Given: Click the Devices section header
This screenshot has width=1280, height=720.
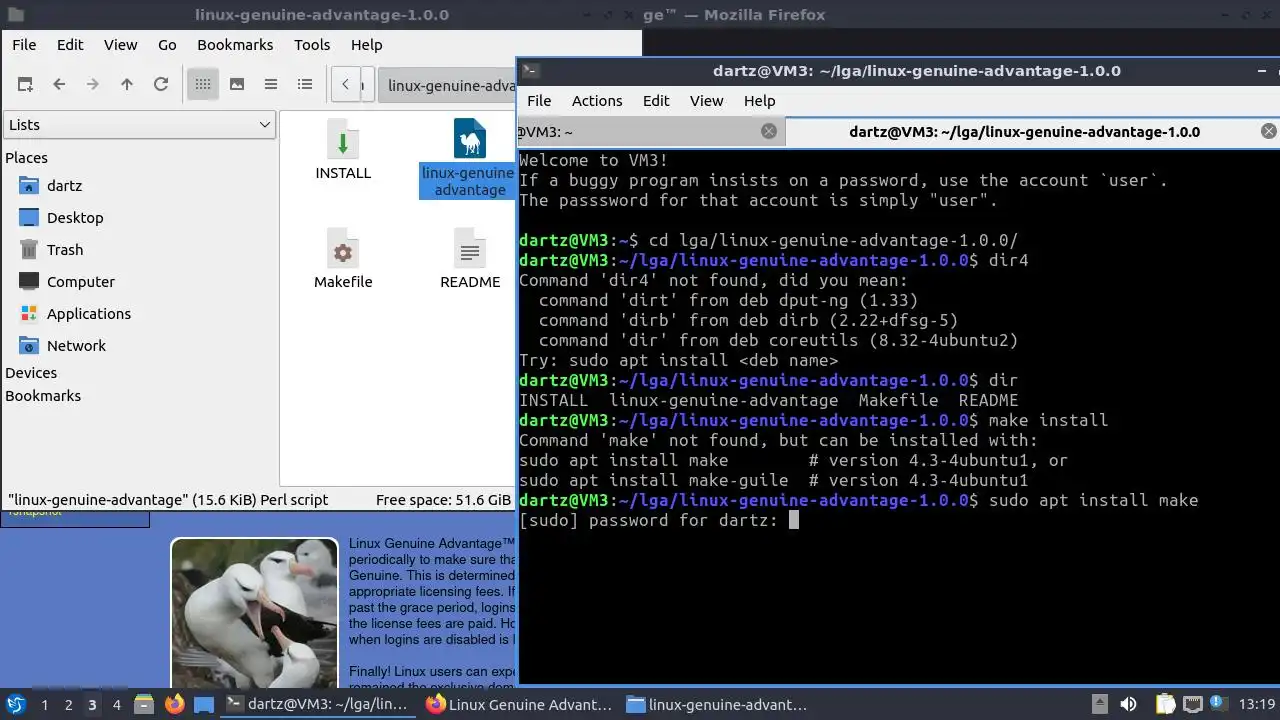Looking at the screenshot, I should tap(31, 373).
